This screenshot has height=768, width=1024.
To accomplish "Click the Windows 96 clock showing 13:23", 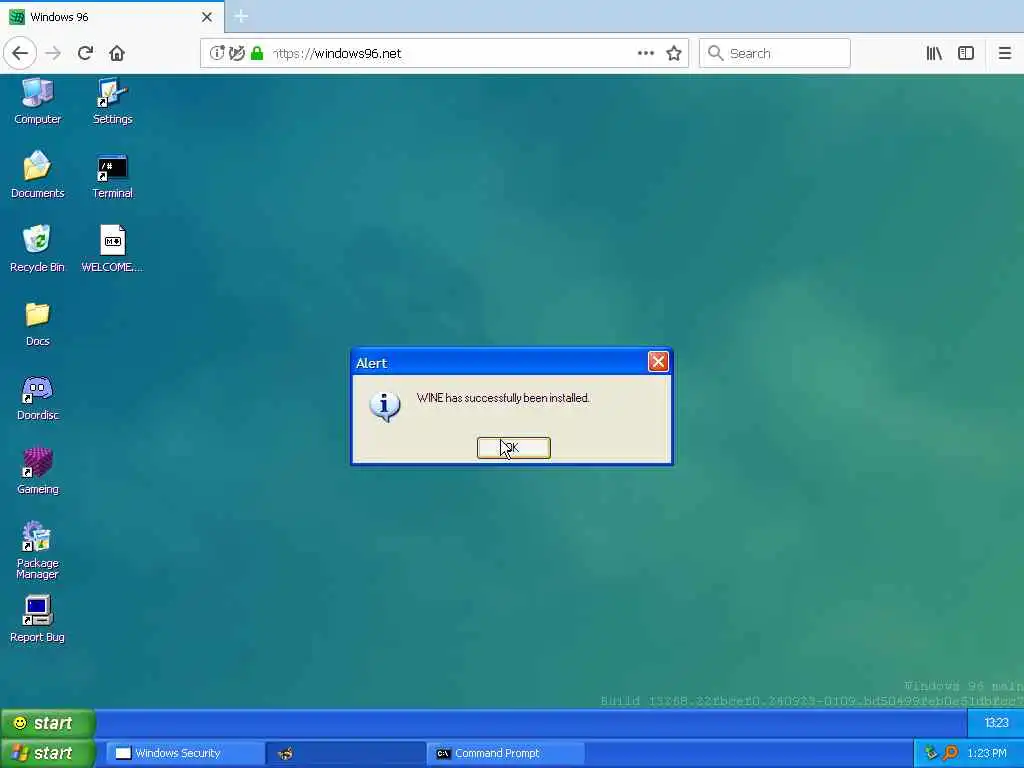I will tap(996, 722).
